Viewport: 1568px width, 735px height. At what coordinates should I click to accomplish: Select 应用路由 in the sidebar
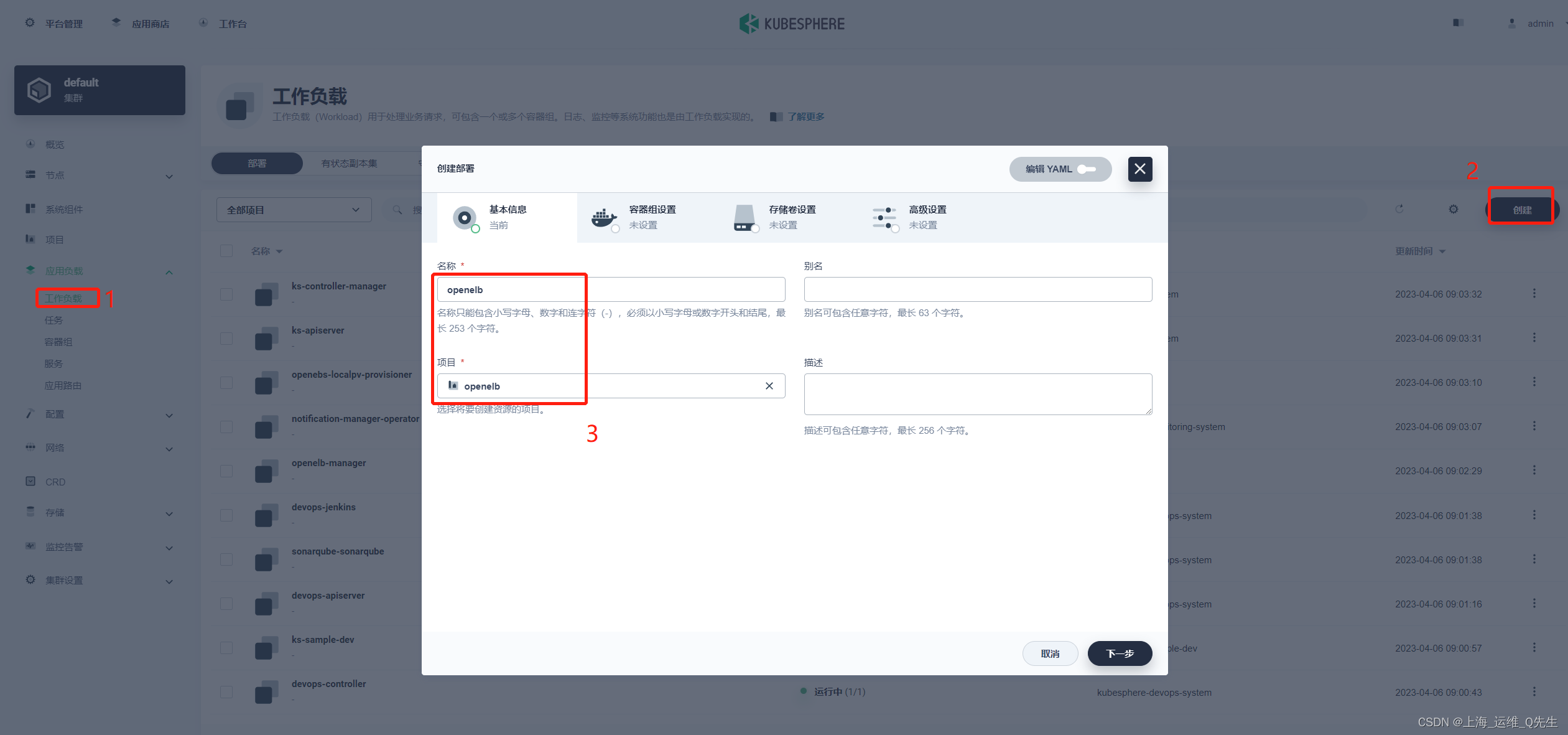click(63, 385)
